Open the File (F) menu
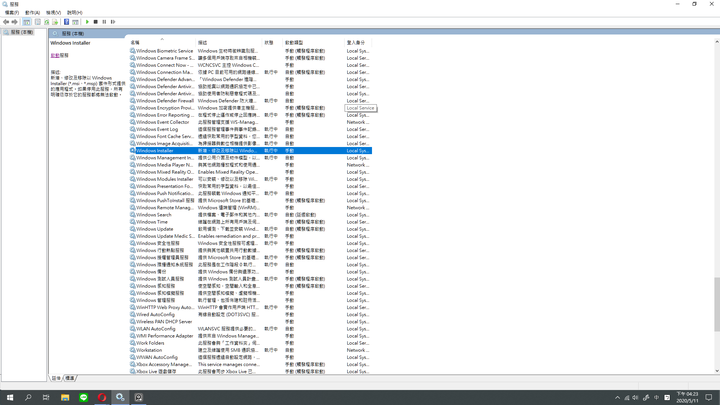 (11, 12)
